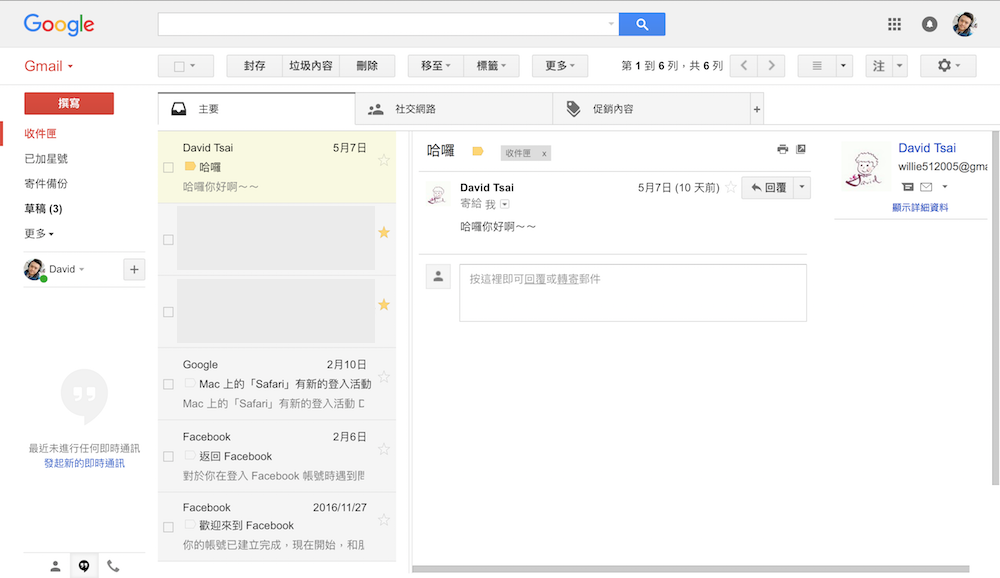Open the settings gear menu

[x=943, y=66]
